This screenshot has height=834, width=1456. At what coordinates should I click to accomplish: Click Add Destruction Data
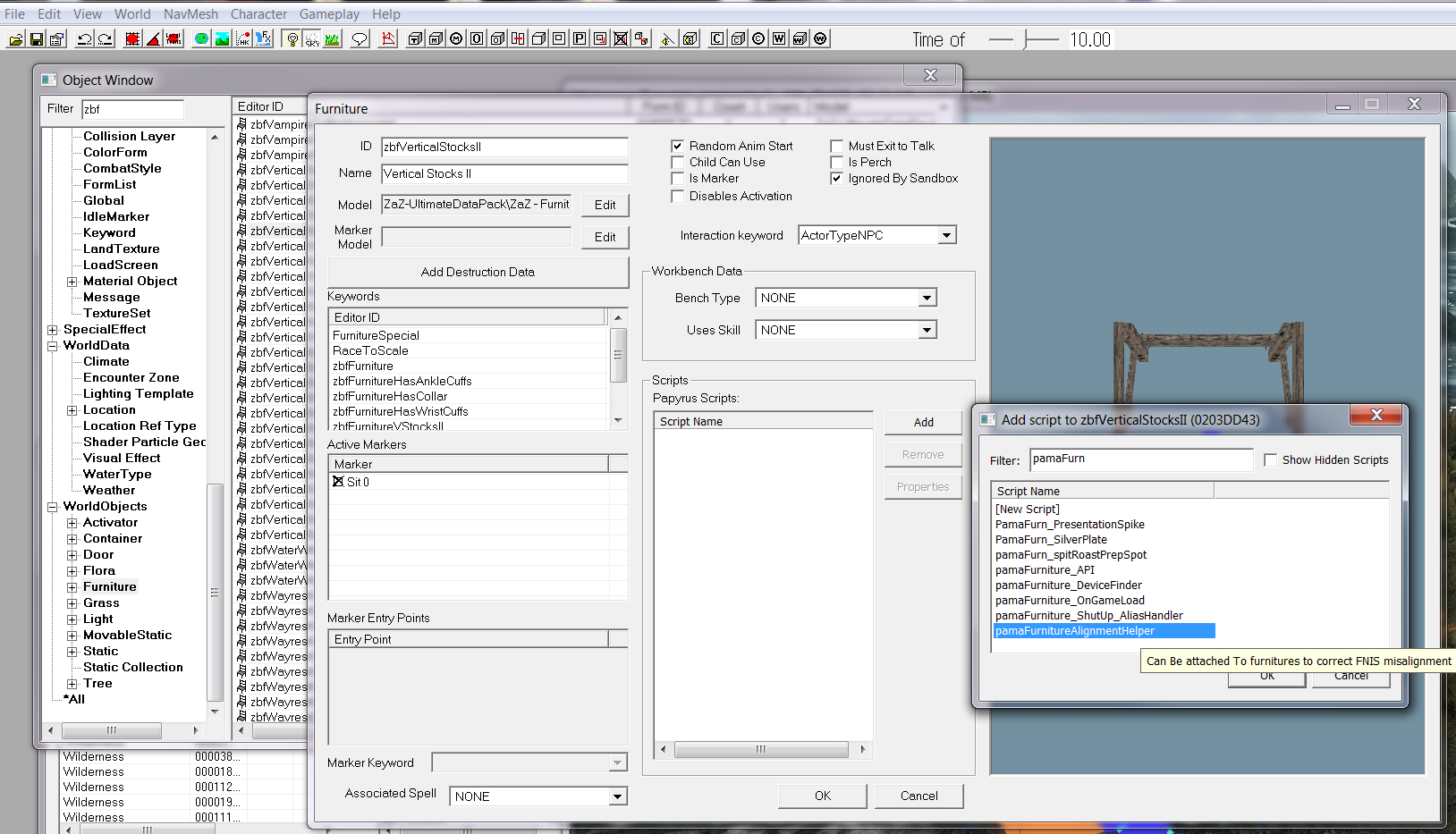click(478, 272)
